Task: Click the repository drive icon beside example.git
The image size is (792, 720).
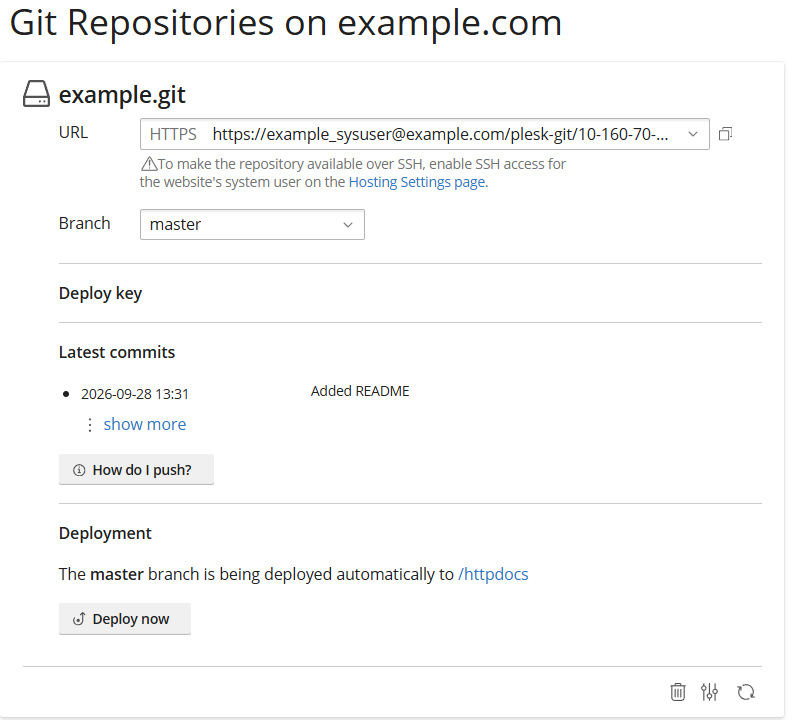Action: [x=36, y=94]
